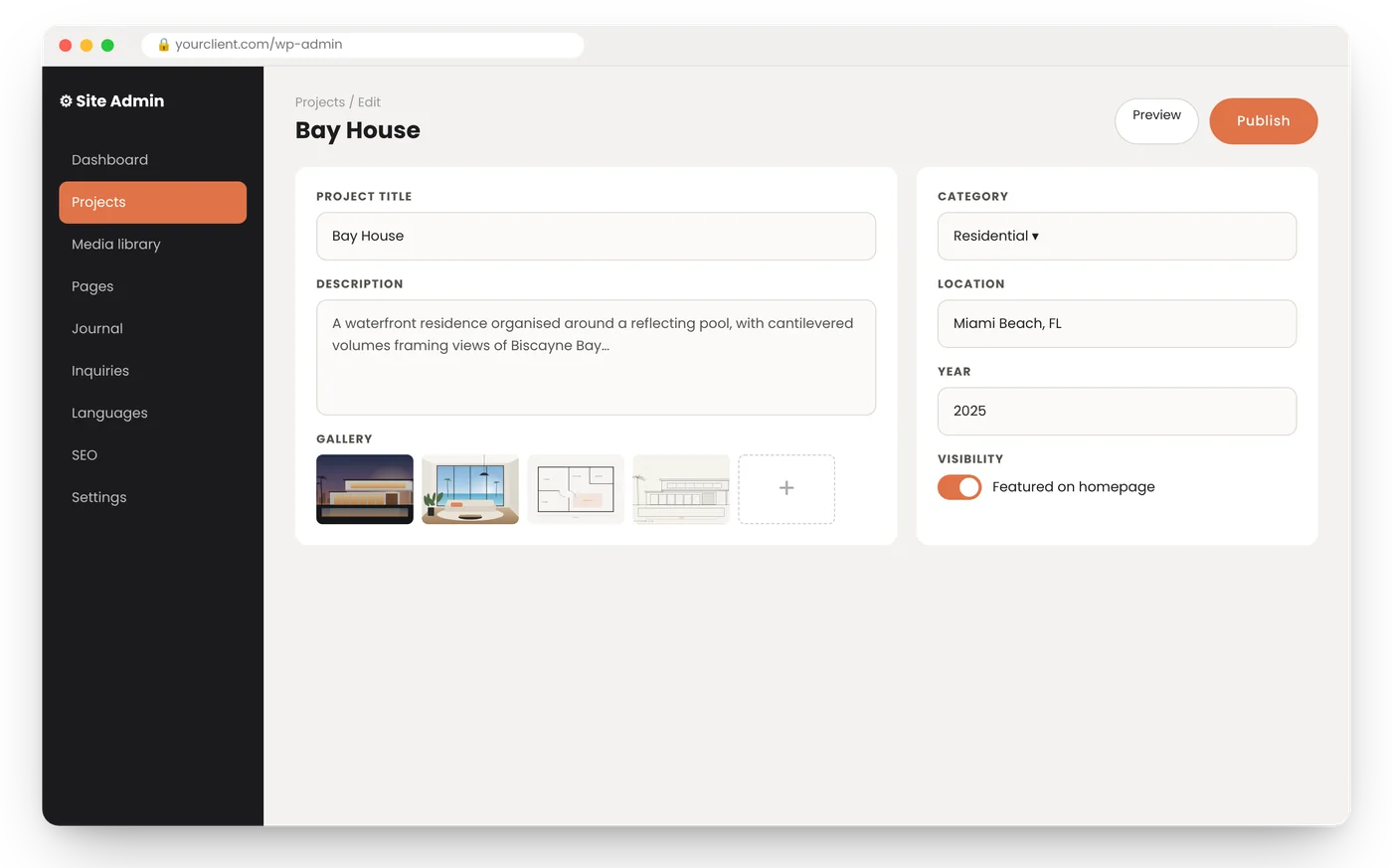1392x868 pixels.
Task: Open the Languages section
Action: click(x=153, y=414)
